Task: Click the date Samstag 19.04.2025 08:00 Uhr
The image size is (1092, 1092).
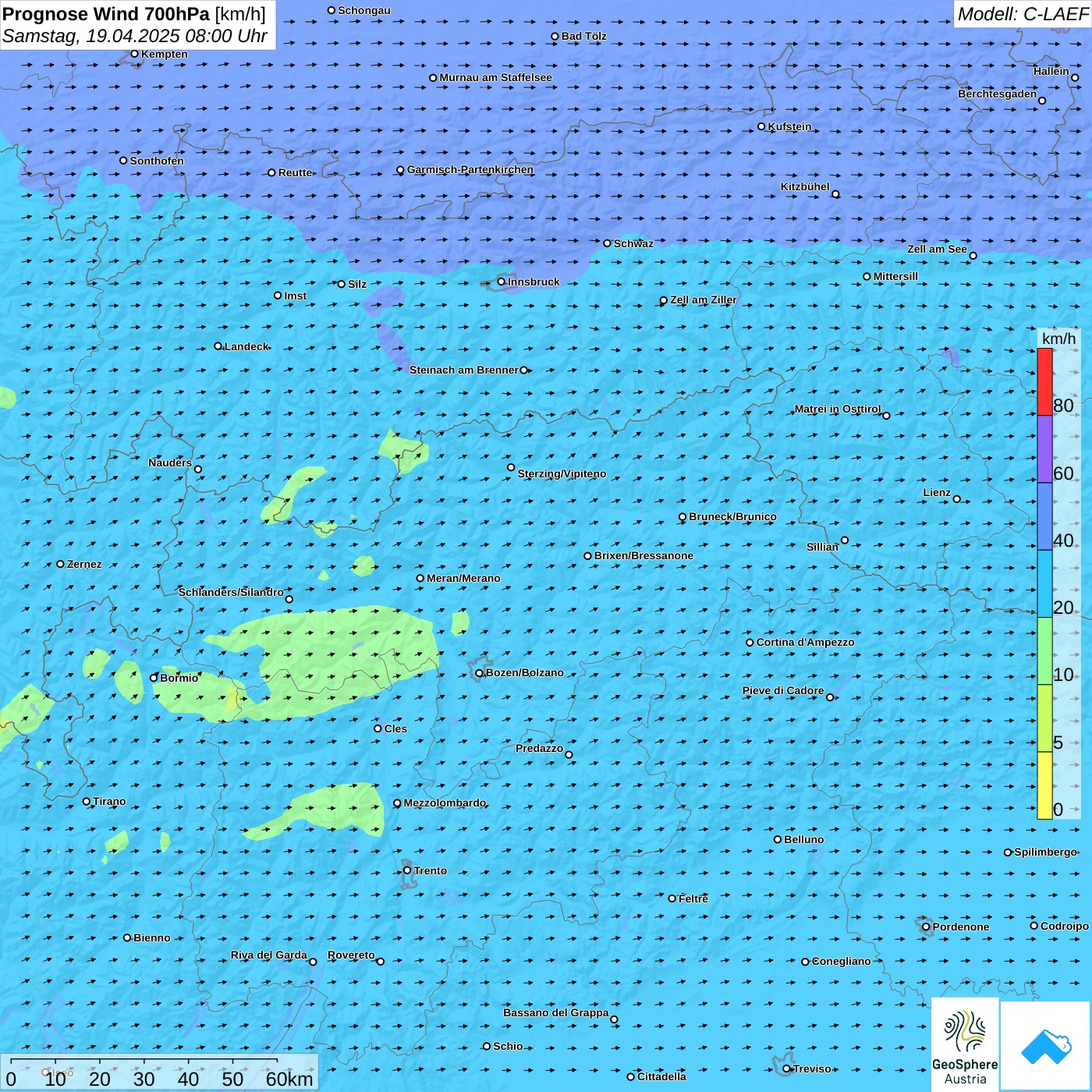Action: pos(135,36)
